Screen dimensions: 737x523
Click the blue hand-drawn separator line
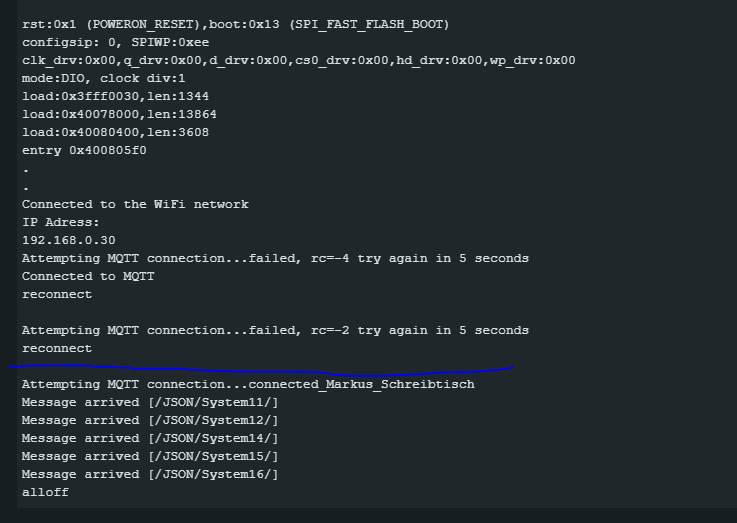261,370
